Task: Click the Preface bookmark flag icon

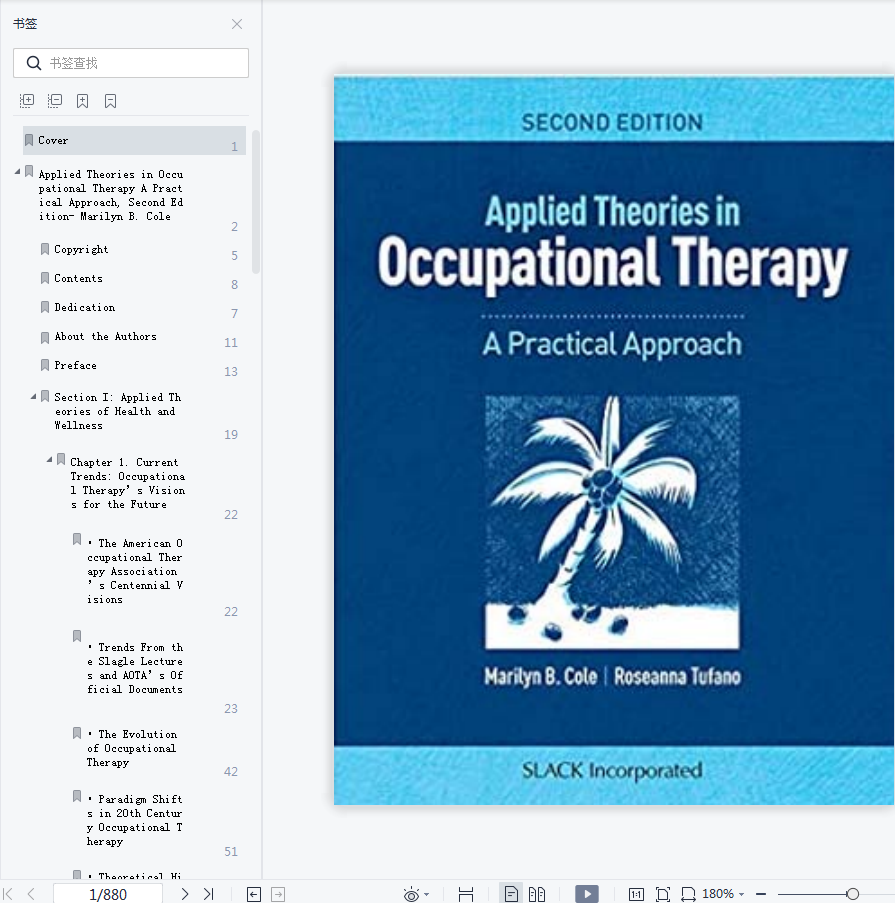Action: [45, 365]
